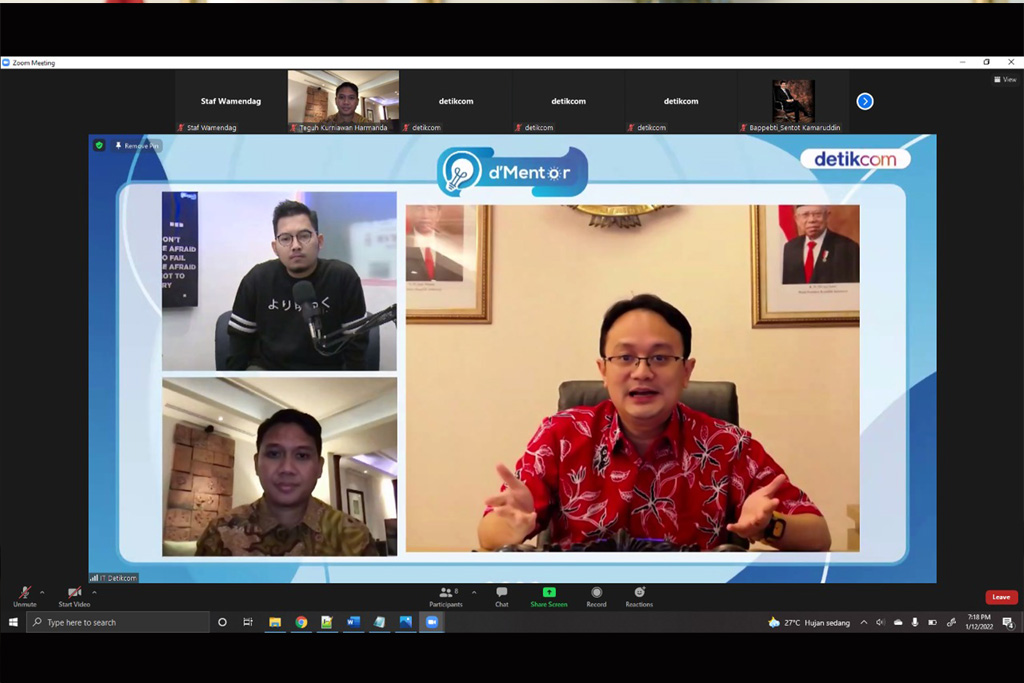Open the Windows Start menu

[x=12, y=622]
